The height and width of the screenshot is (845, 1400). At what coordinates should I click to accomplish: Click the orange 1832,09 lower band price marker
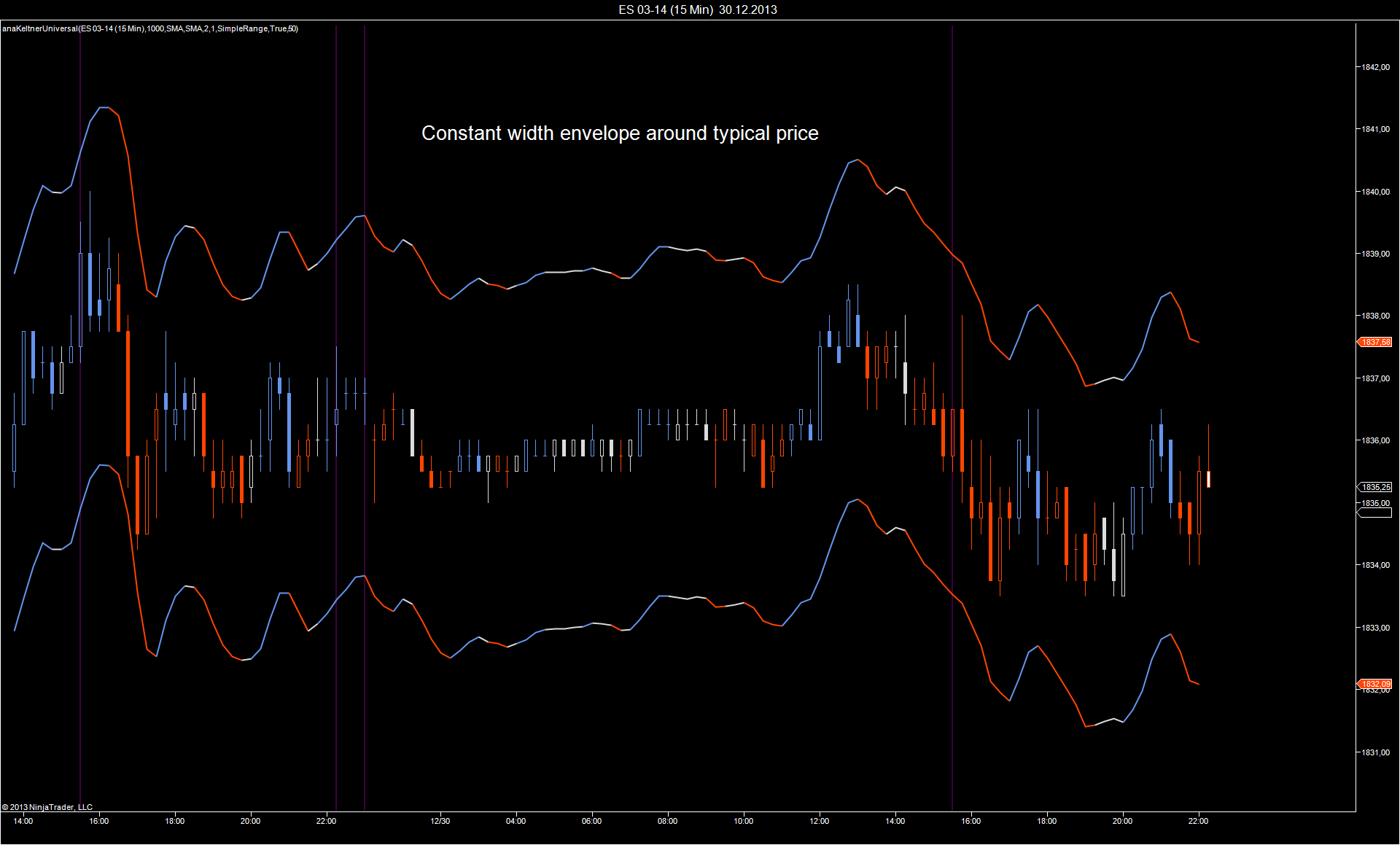point(1375,684)
